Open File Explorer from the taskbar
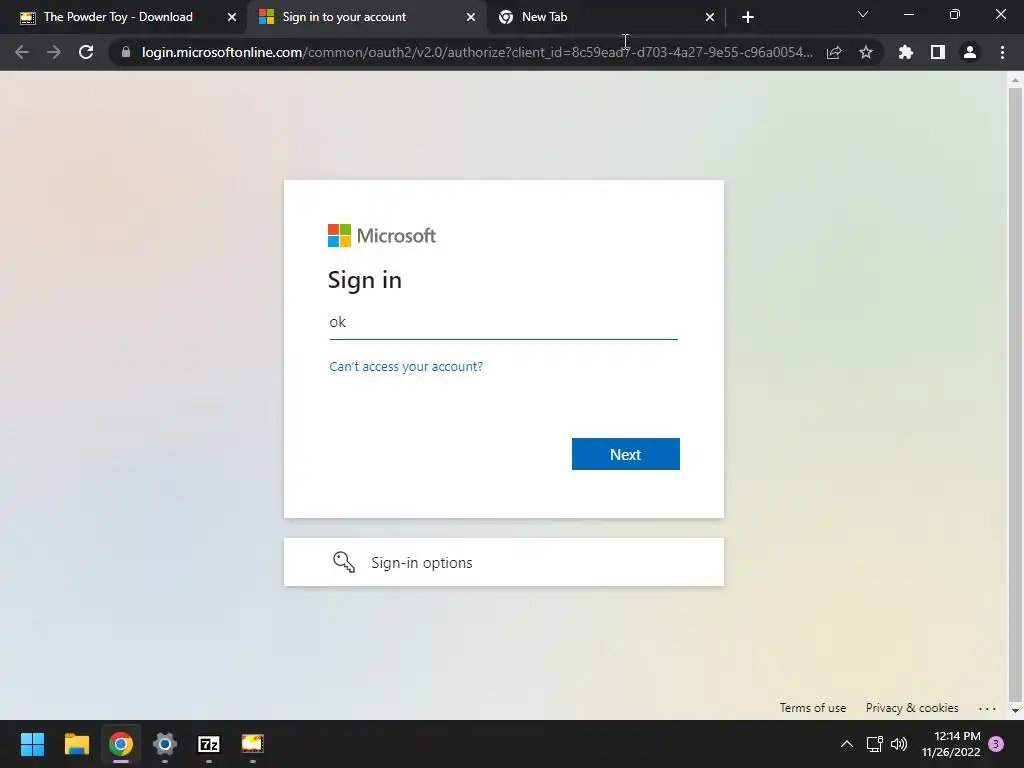Screen dimensions: 1024x768 pos(76,744)
